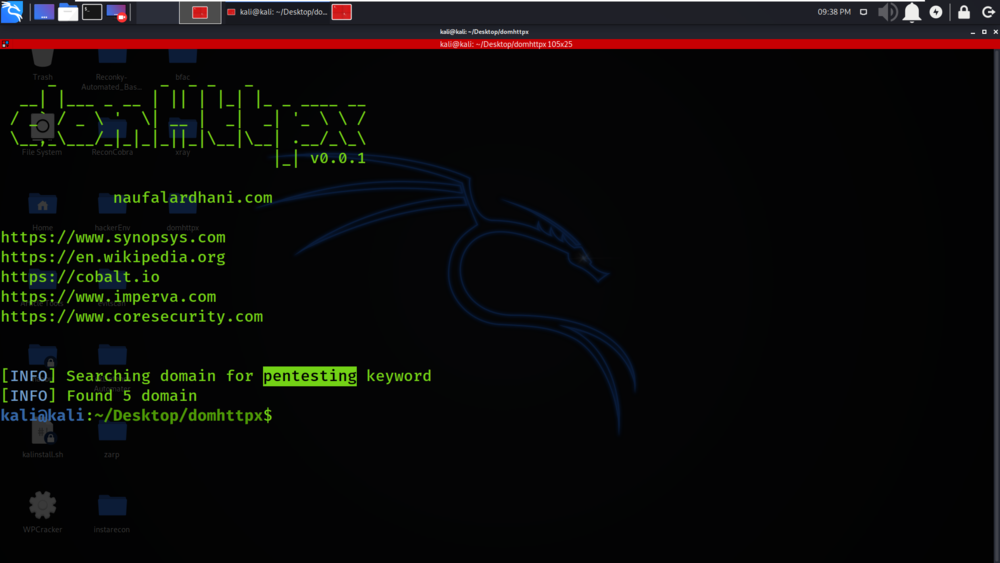1000x563 pixels.
Task: Open the power manager lightning icon
Action: pyautogui.click(x=936, y=12)
